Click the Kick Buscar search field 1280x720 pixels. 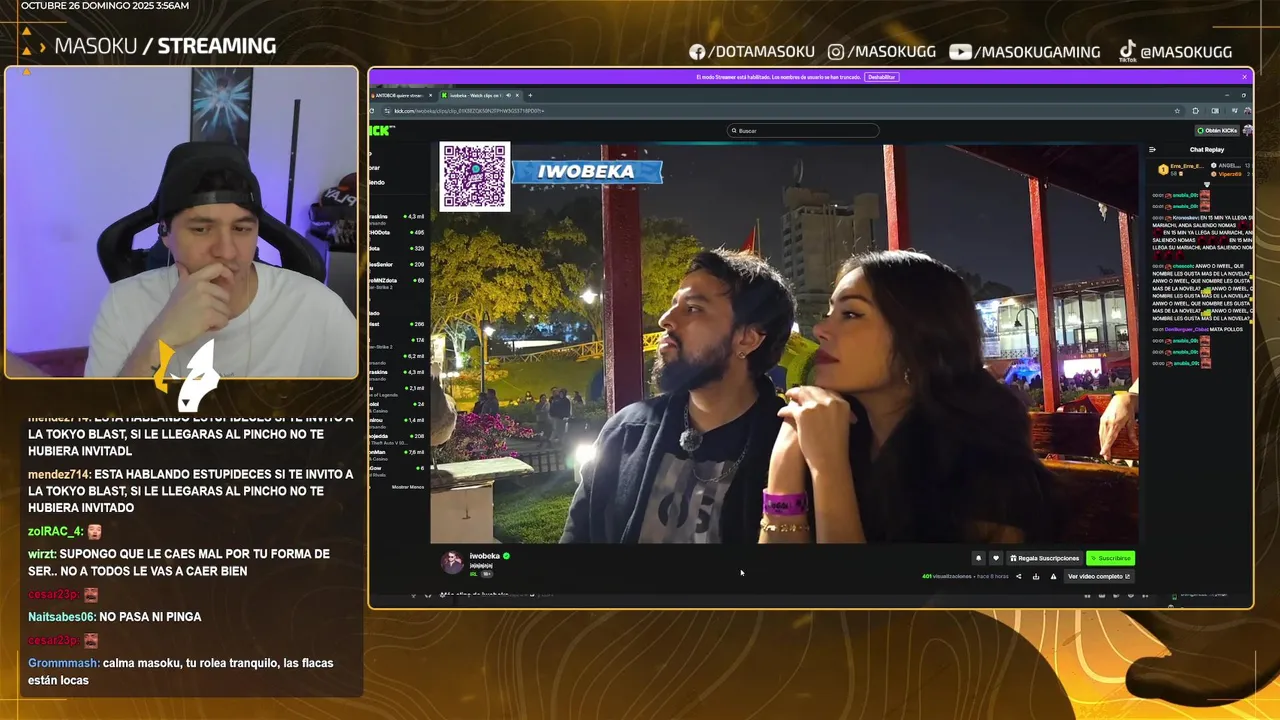pyautogui.click(x=803, y=131)
